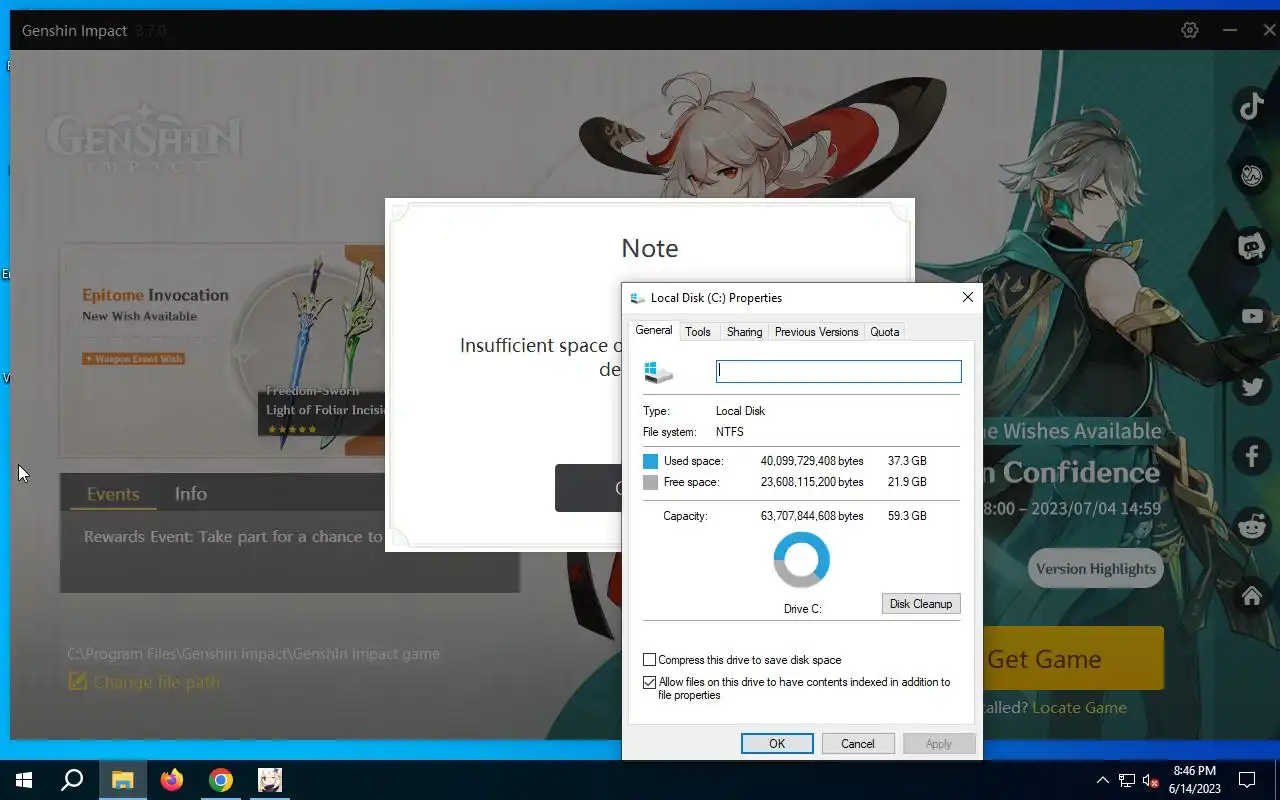Open the notification center icon

click(1247, 780)
